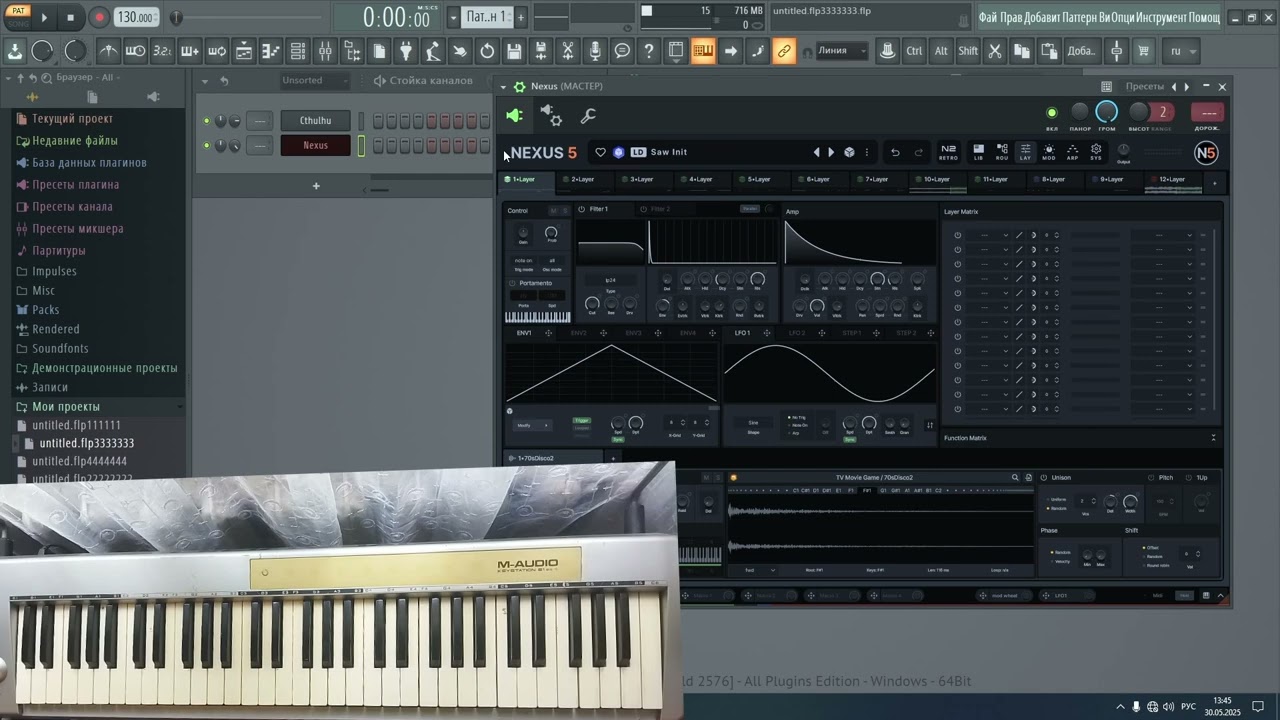Click the Nexus channel volume ГРОМ knob
The width and height of the screenshot is (1280, 720).
point(1107,112)
